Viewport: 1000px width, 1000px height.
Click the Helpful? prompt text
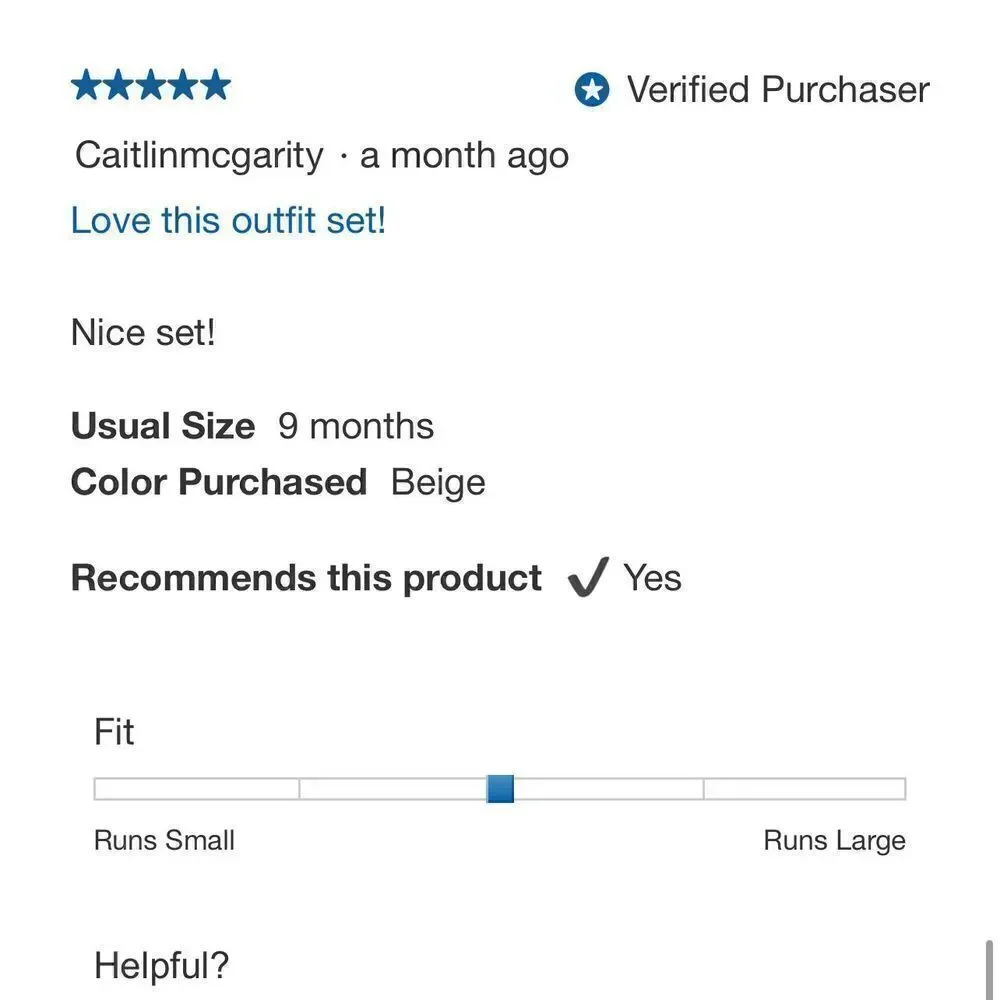(x=161, y=966)
